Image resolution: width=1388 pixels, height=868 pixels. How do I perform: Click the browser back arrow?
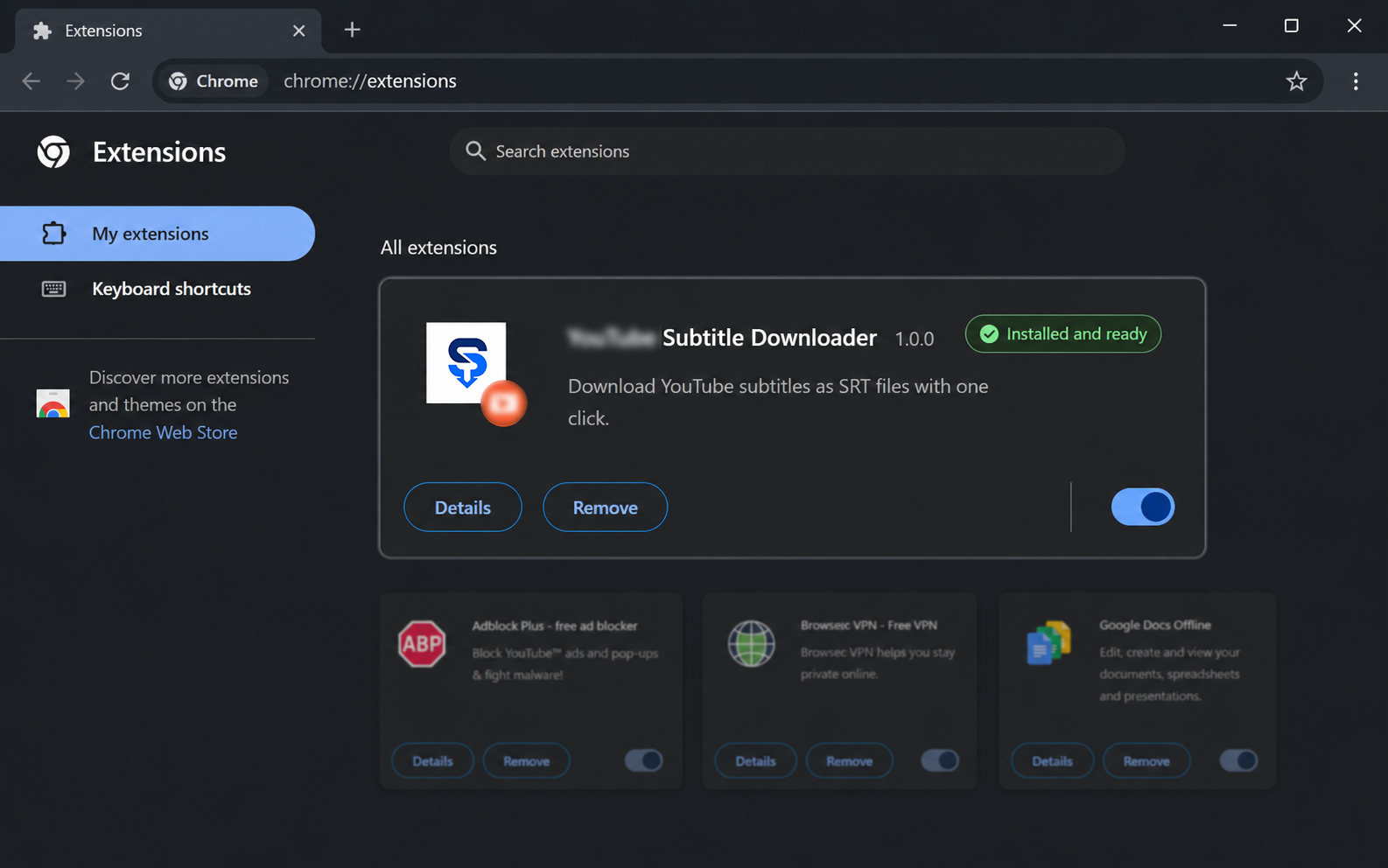[32, 81]
